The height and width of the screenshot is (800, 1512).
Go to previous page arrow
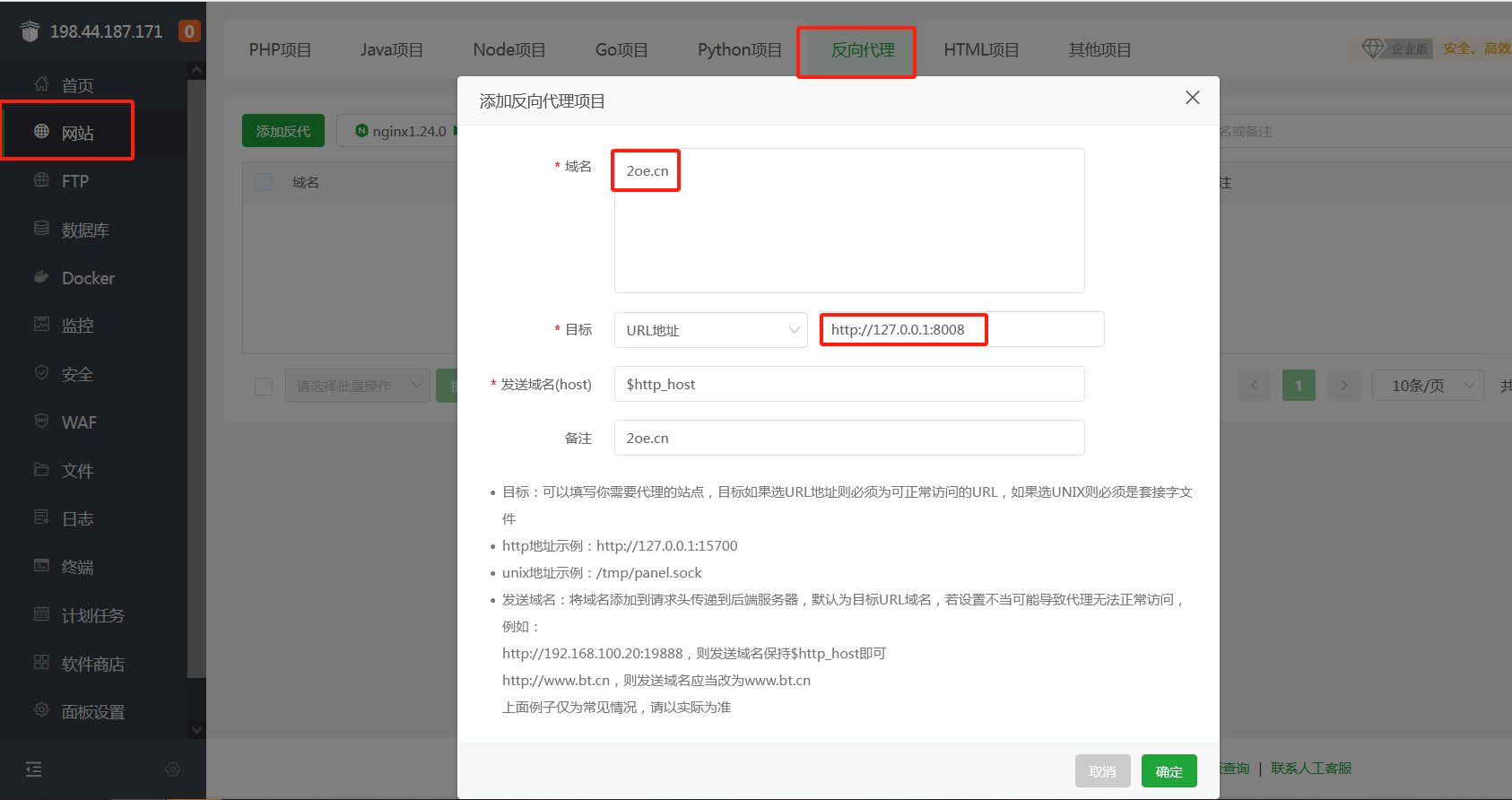click(x=1254, y=386)
